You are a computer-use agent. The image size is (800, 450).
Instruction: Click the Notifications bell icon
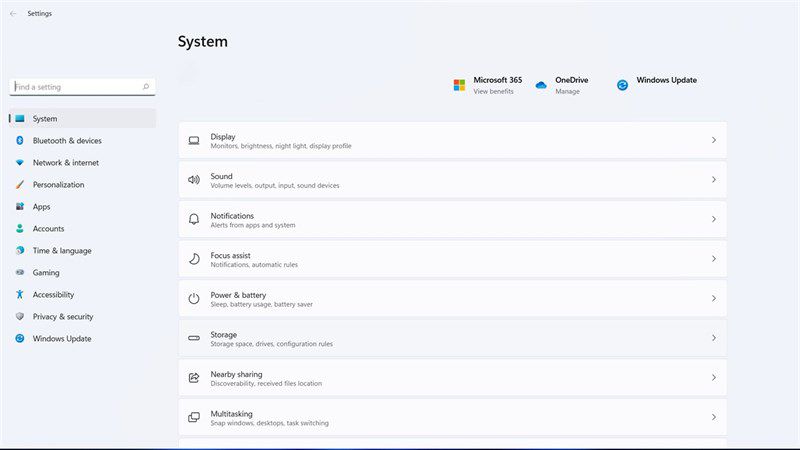(x=194, y=219)
